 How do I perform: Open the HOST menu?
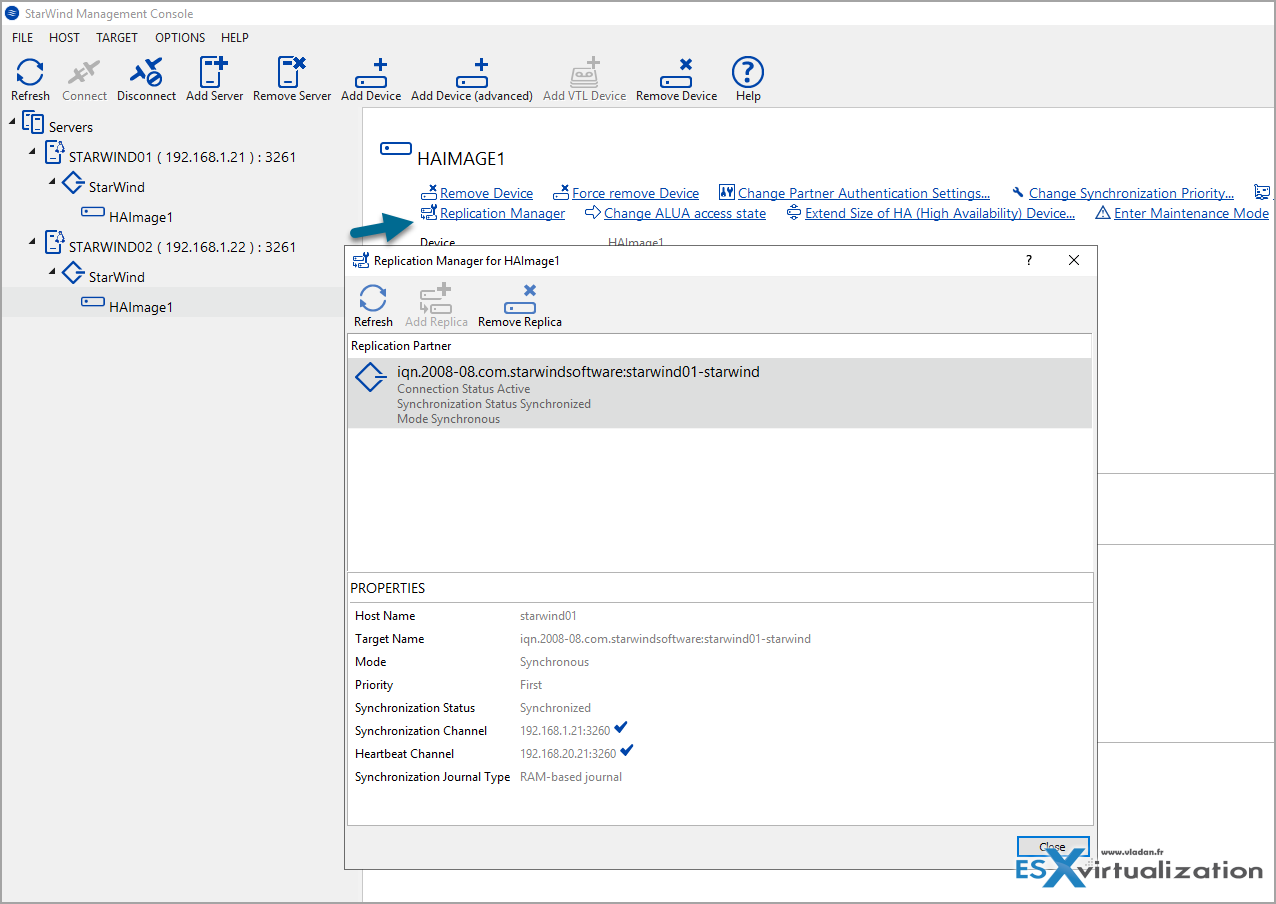click(x=64, y=37)
